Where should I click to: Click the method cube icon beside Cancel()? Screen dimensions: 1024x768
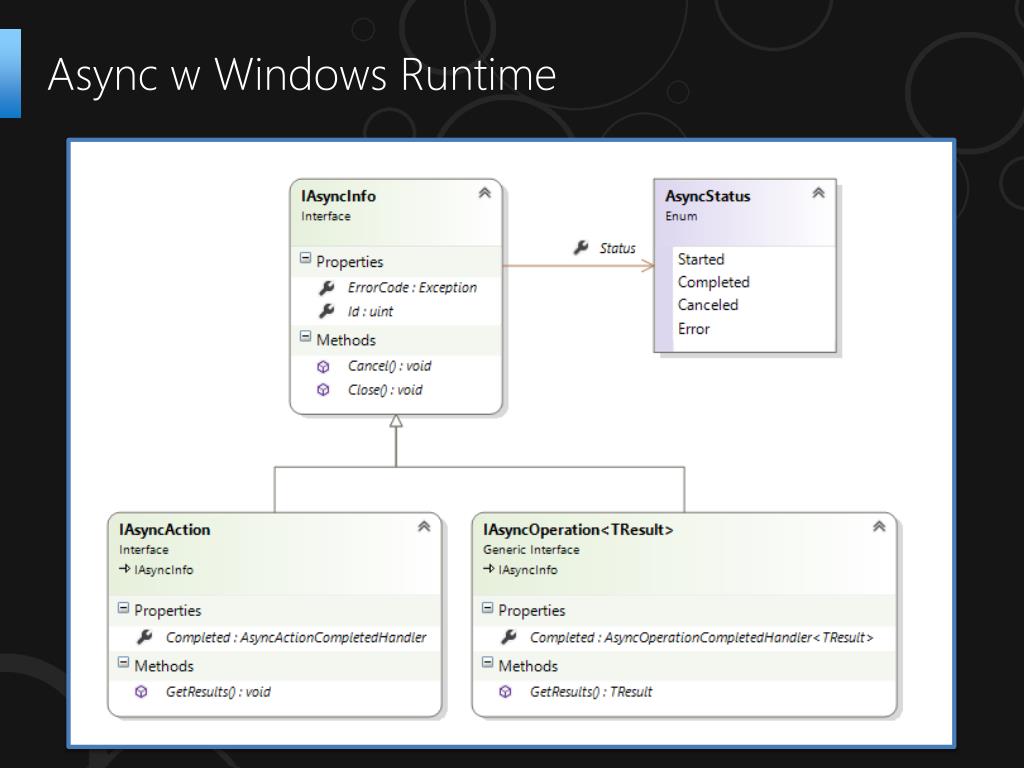pos(323,366)
